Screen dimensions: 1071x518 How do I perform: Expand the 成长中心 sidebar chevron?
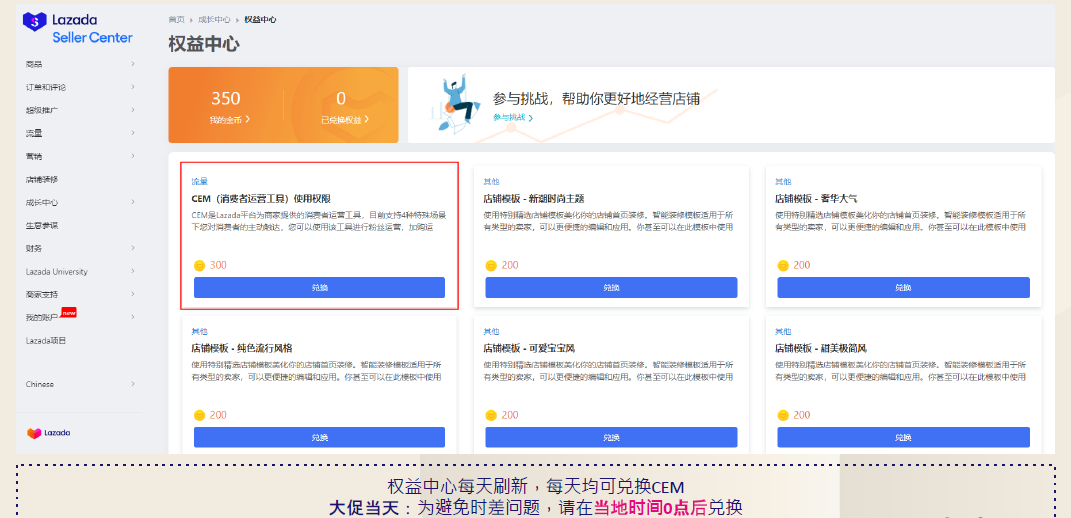(x=133, y=202)
